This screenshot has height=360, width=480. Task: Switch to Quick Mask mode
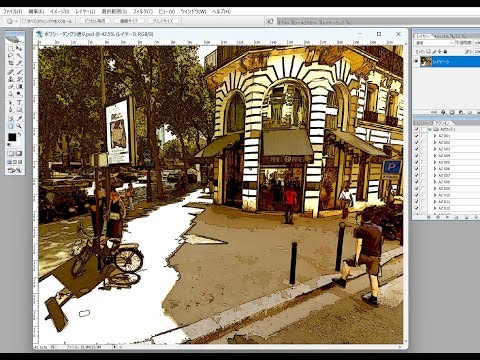point(19,153)
